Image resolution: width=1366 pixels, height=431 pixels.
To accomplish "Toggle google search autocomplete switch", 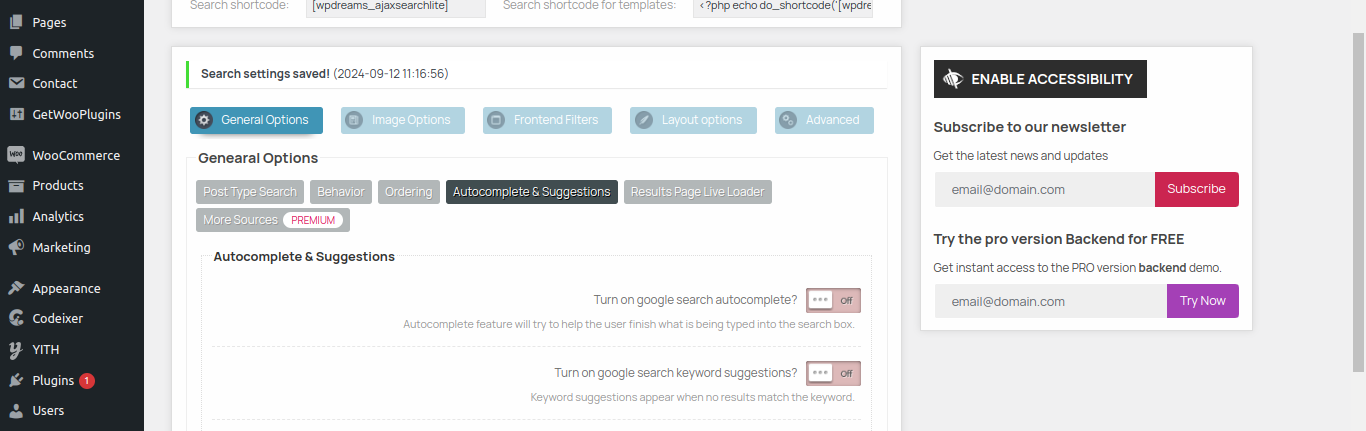I will [833, 300].
